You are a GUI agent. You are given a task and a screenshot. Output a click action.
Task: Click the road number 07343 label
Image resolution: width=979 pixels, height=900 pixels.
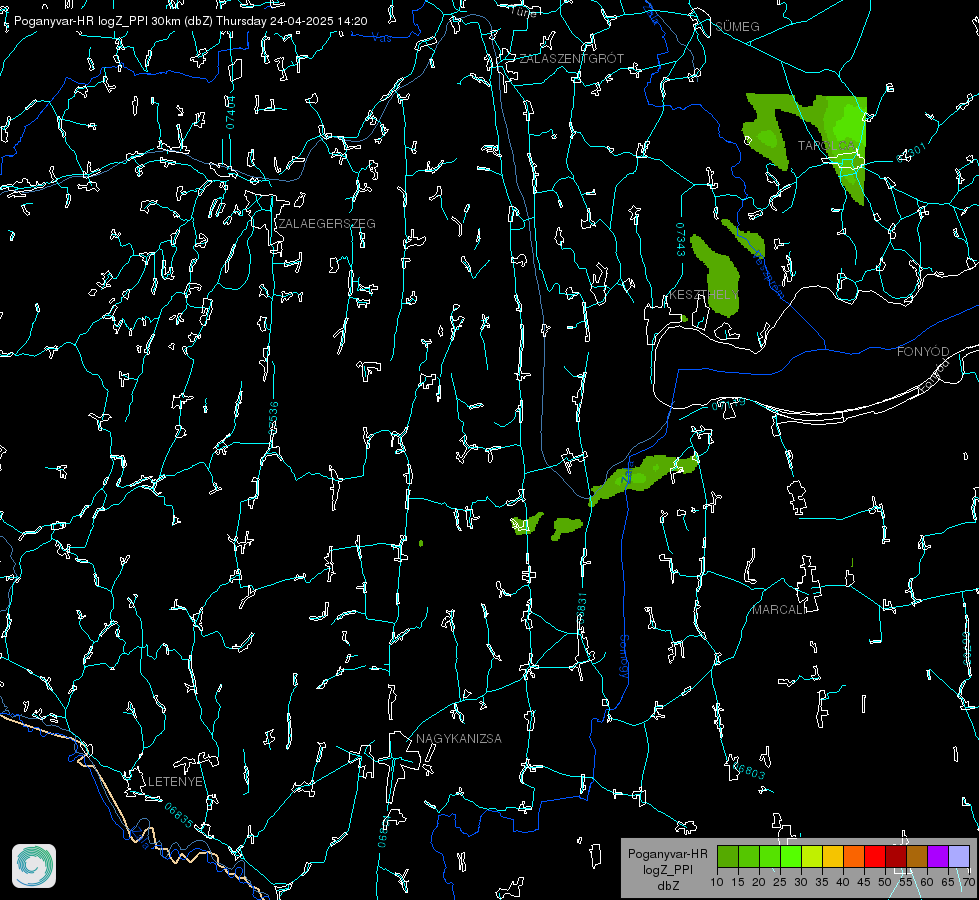[x=681, y=240]
